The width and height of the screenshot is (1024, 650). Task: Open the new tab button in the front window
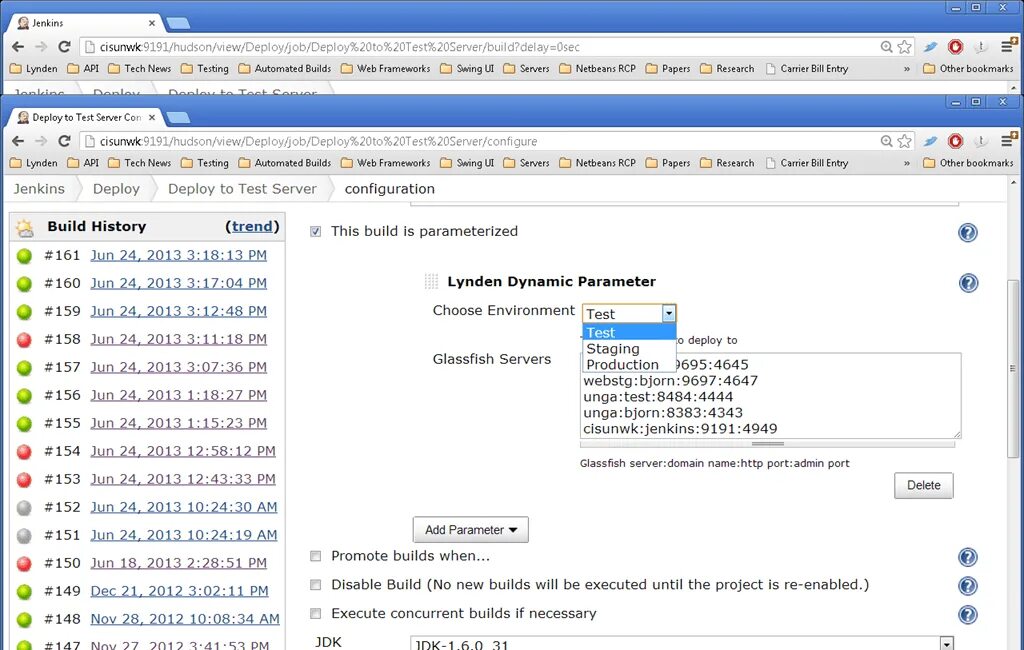[178, 118]
